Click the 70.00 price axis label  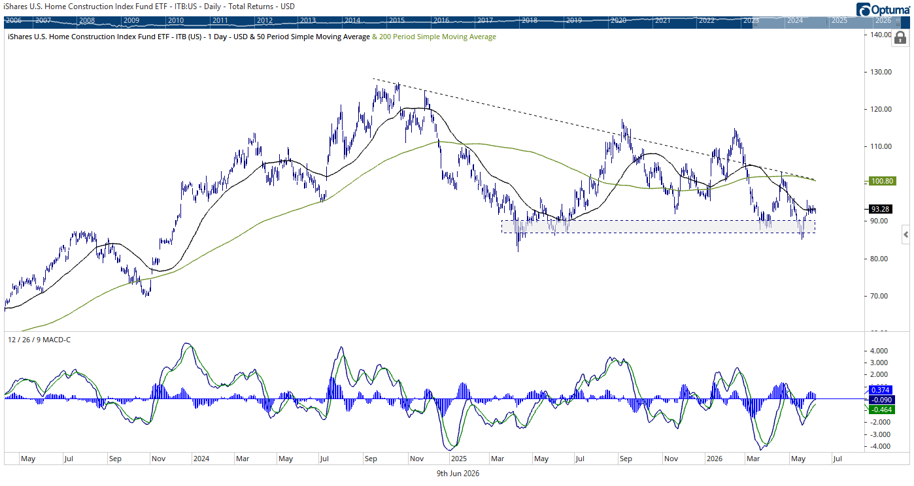(x=880, y=296)
